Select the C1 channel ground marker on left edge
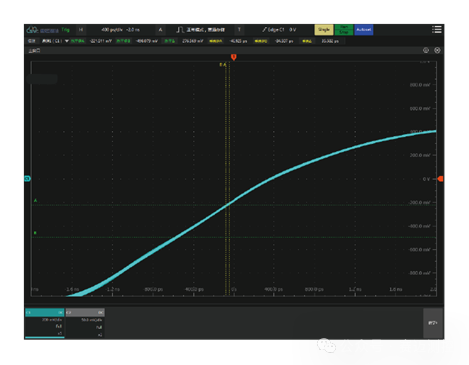 (x=28, y=179)
